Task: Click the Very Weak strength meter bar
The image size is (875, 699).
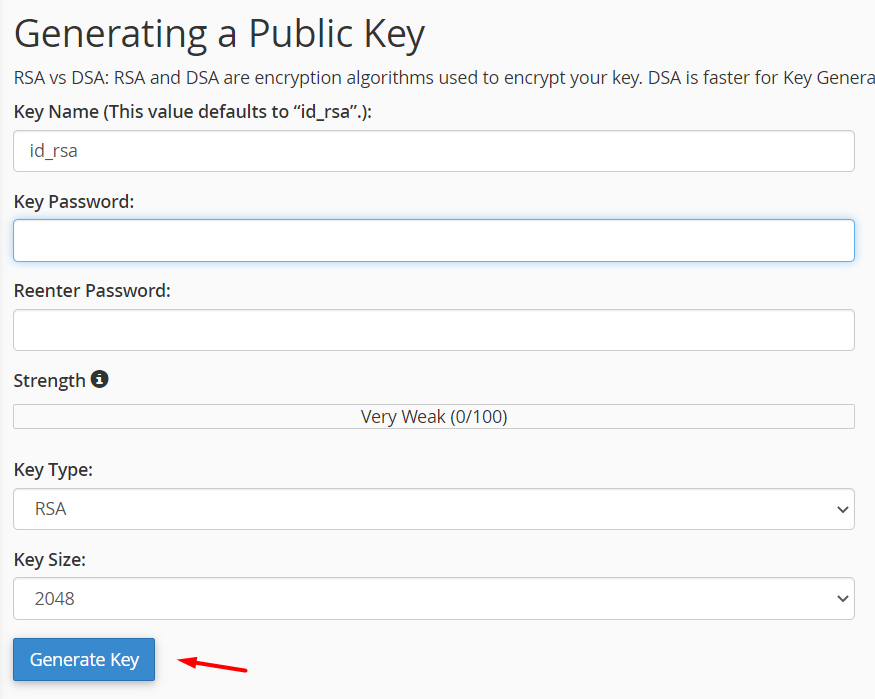Action: pyautogui.click(x=434, y=417)
